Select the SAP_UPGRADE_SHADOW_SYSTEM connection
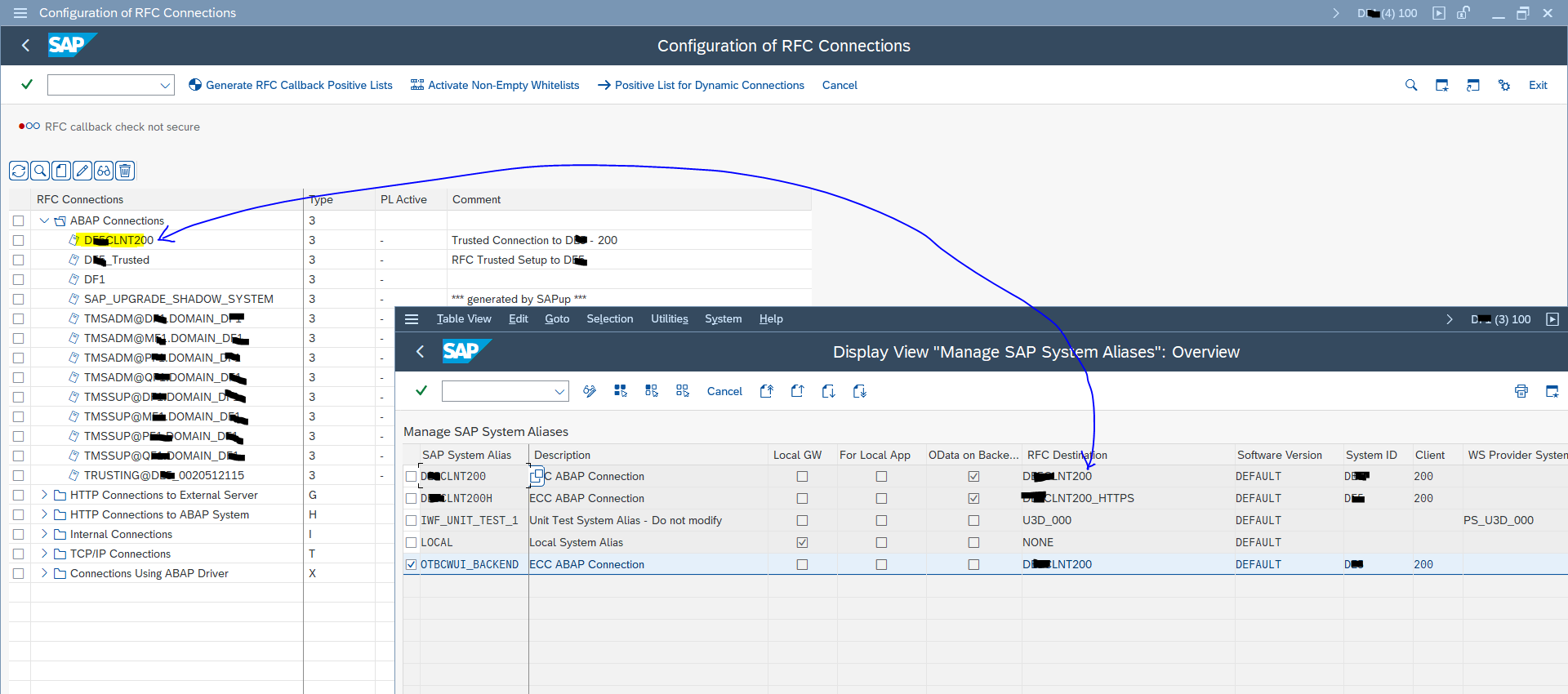1568x694 pixels. (x=179, y=299)
